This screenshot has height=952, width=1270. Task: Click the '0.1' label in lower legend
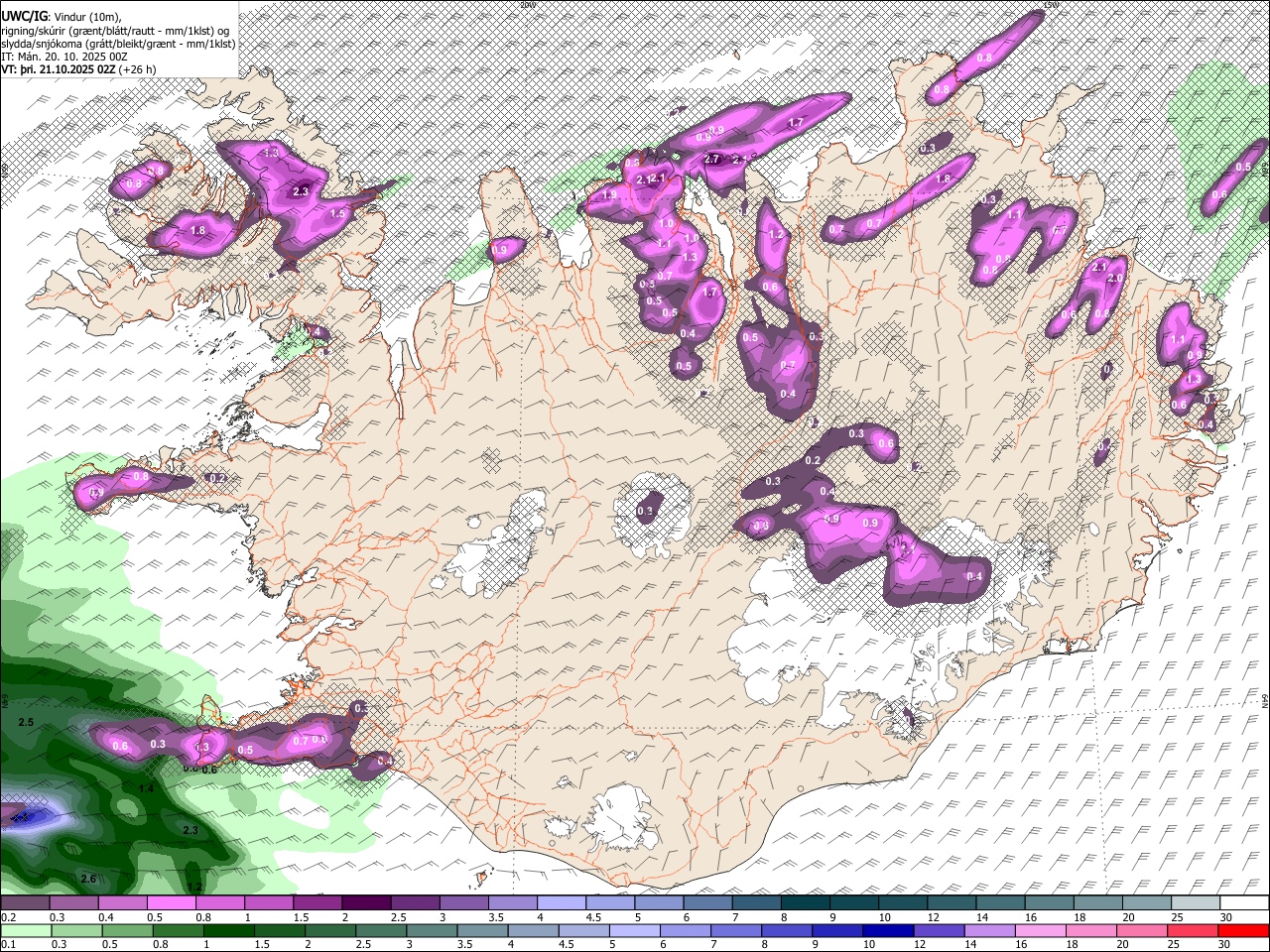[x=7, y=945]
